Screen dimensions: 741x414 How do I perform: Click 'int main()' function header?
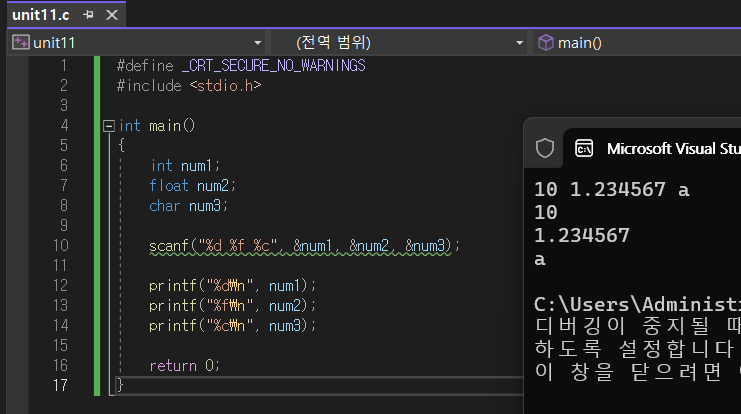point(157,126)
